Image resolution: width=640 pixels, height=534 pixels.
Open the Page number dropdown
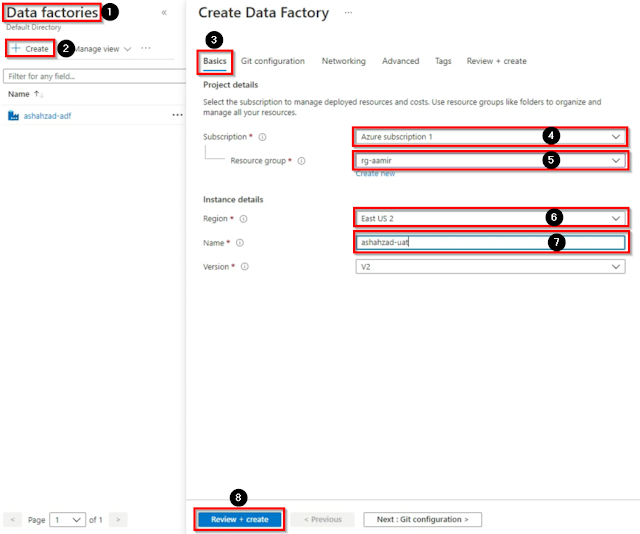click(67, 520)
